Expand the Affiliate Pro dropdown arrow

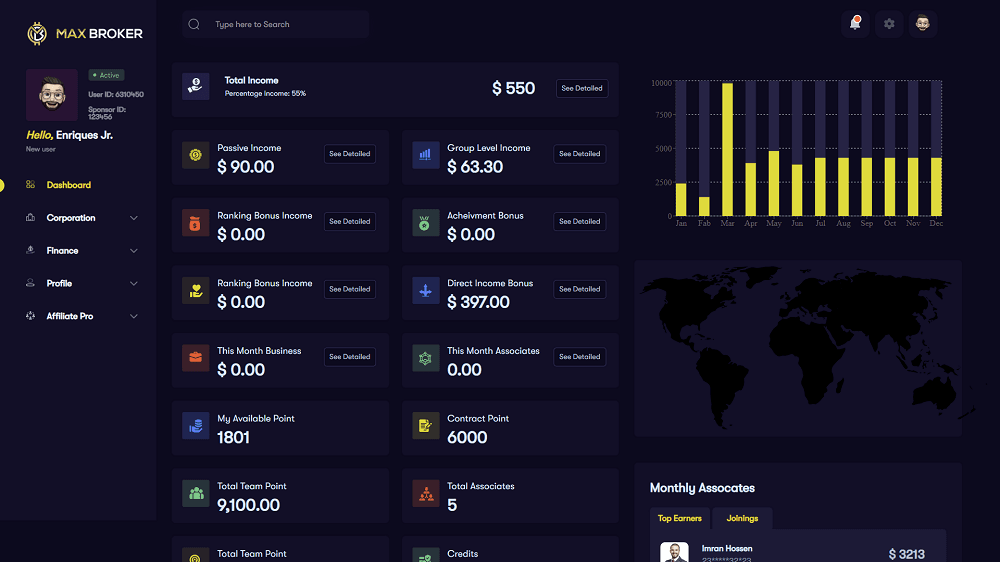point(134,316)
